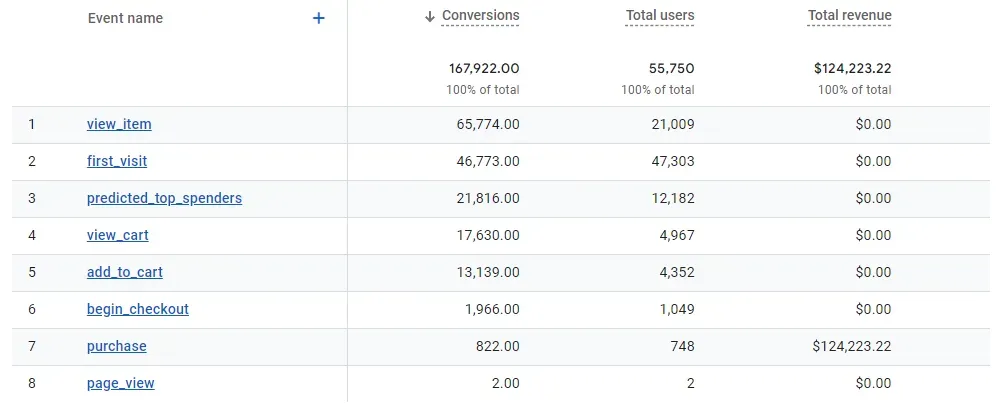The width and height of the screenshot is (1008, 412).
Task: Click the 47,303 total users cell
Action: click(672, 161)
